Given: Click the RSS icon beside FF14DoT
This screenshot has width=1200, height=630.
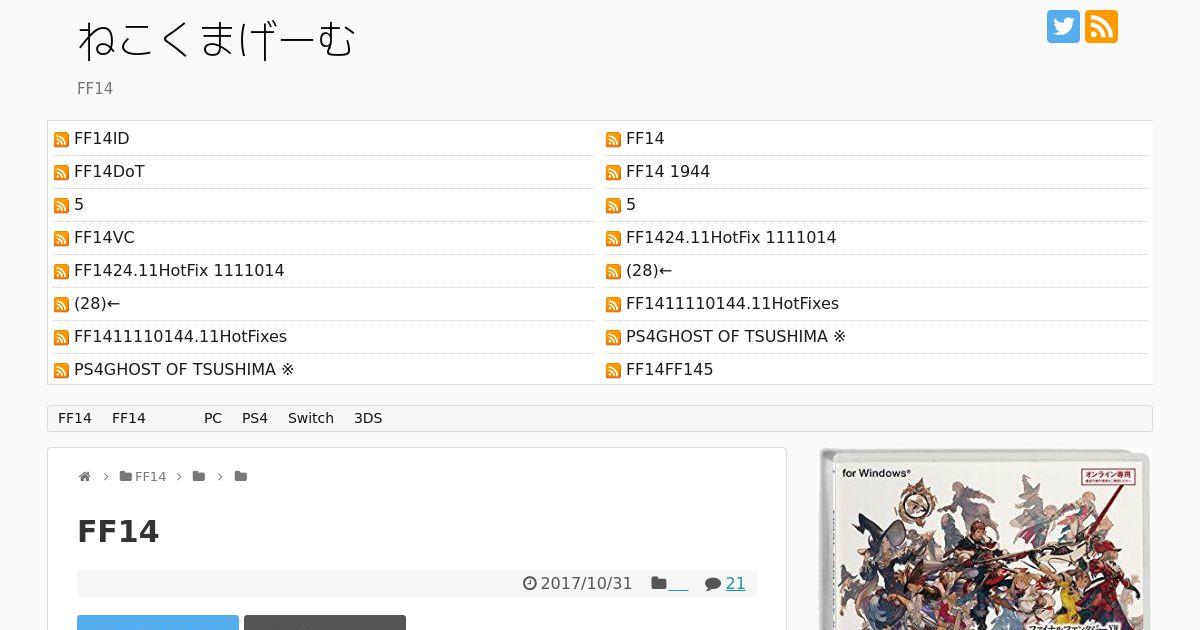Looking at the screenshot, I should 61,173.
